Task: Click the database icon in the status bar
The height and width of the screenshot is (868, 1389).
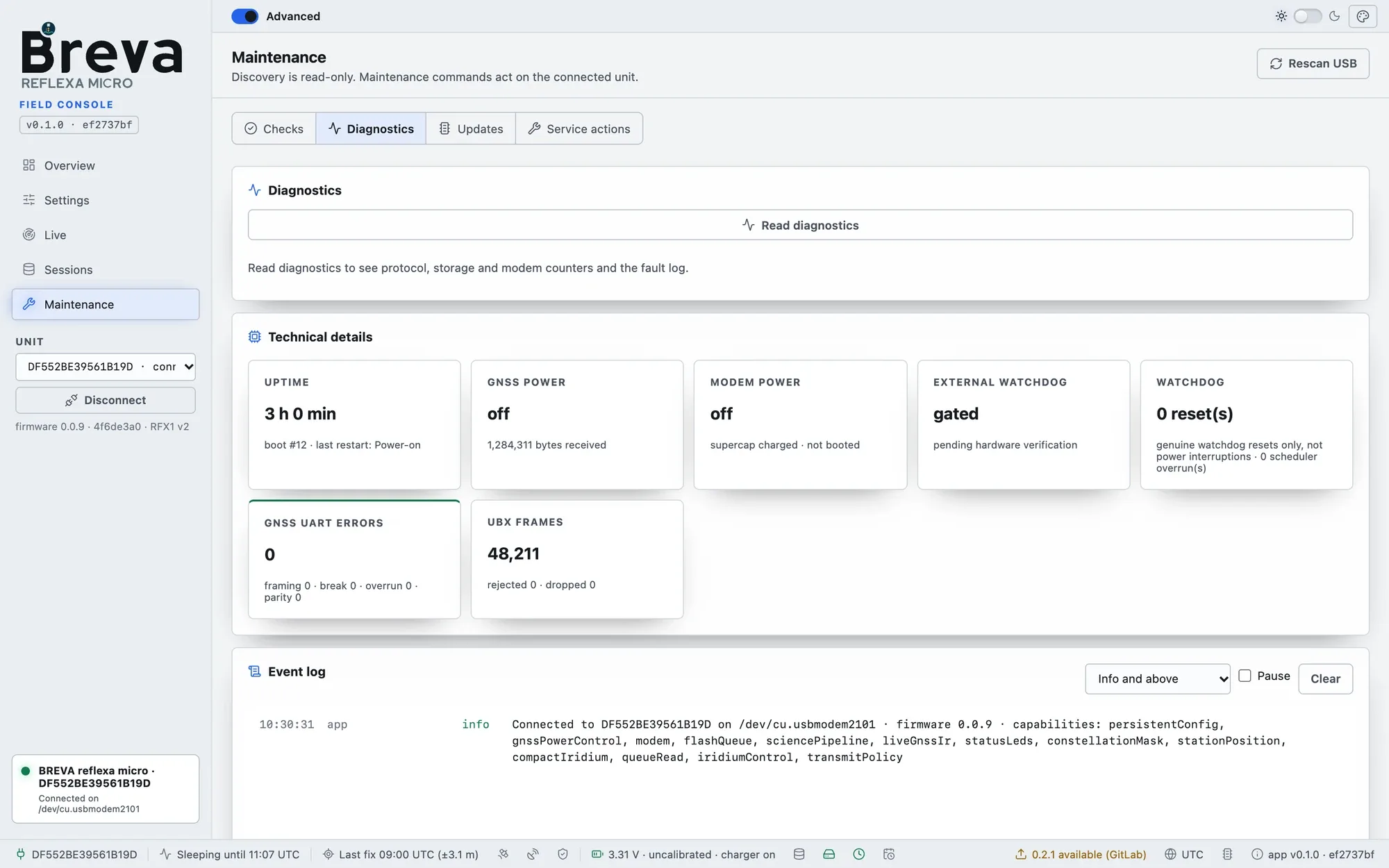Action: click(799, 854)
